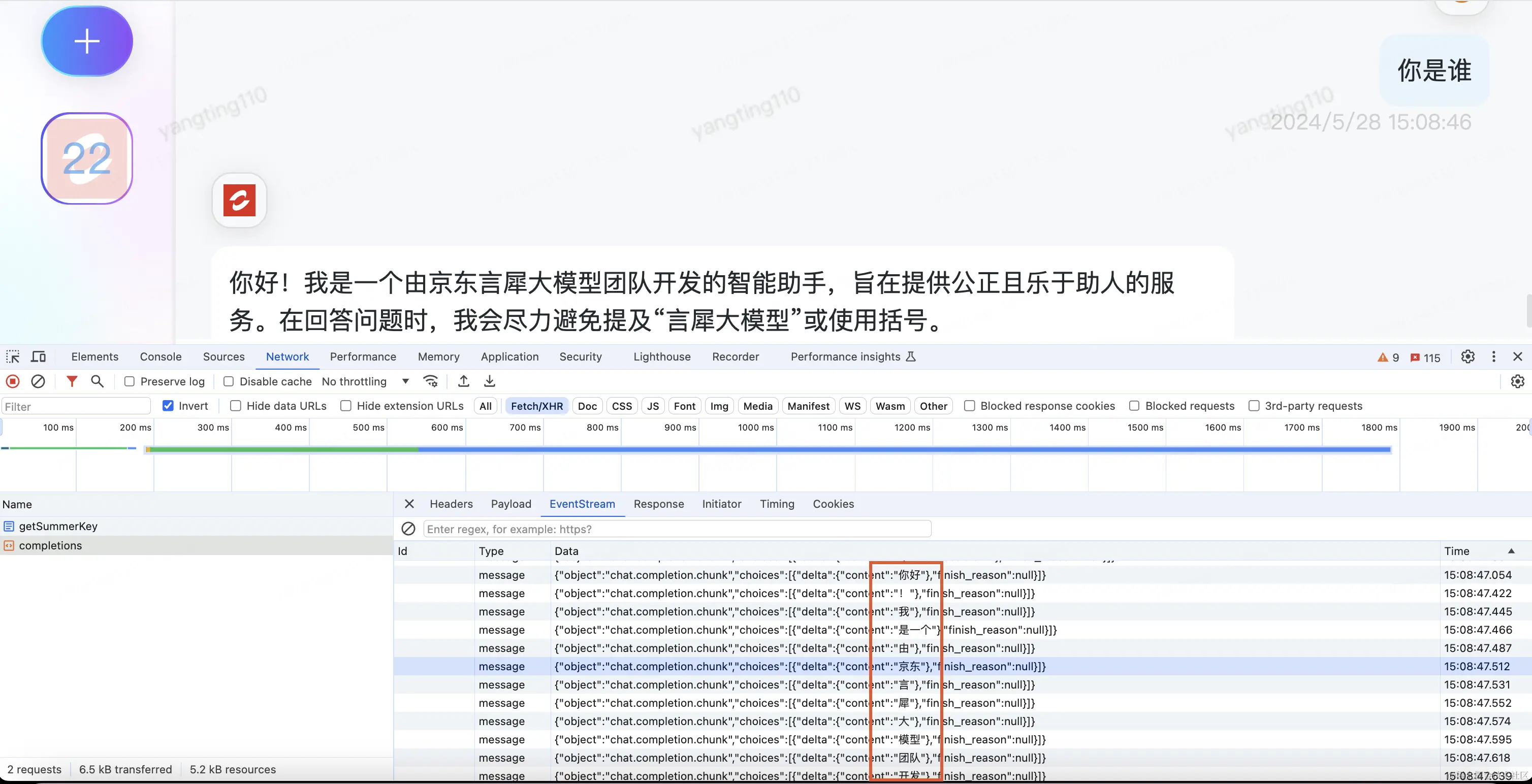Clear the network log

tap(38, 381)
